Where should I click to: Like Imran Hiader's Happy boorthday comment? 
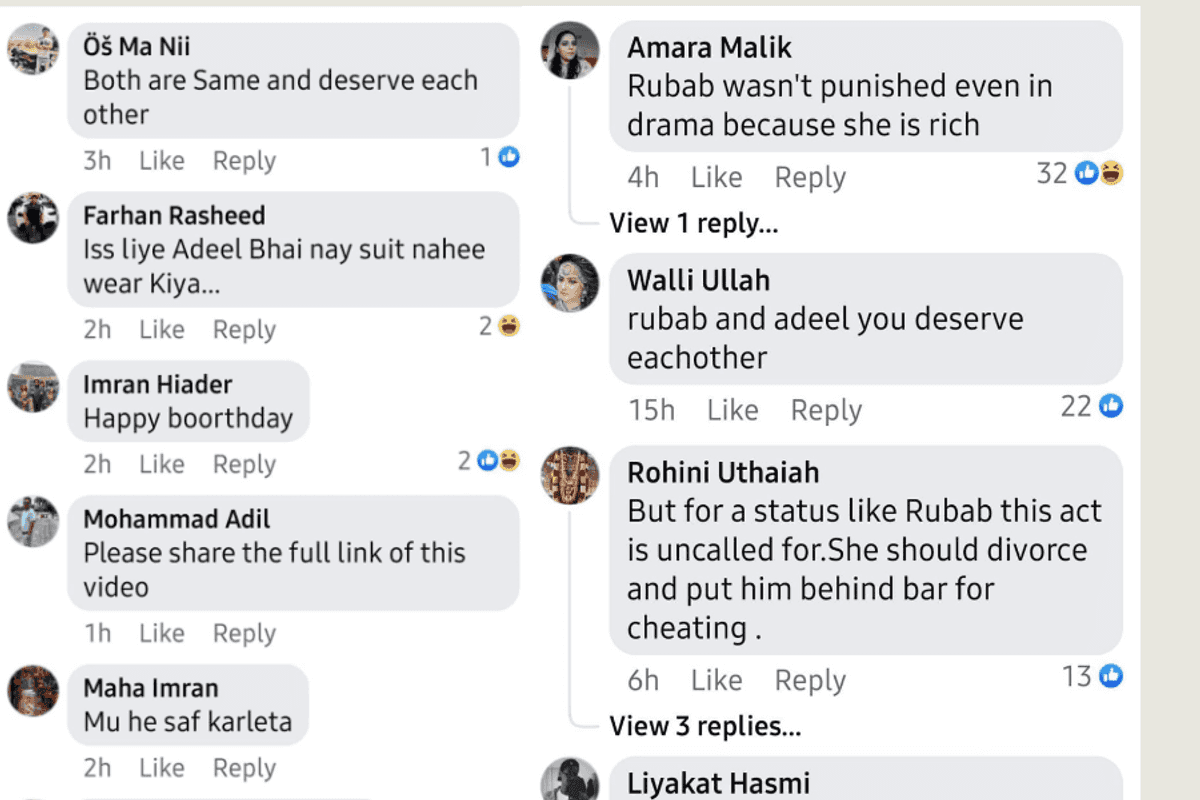pos(161,465)
